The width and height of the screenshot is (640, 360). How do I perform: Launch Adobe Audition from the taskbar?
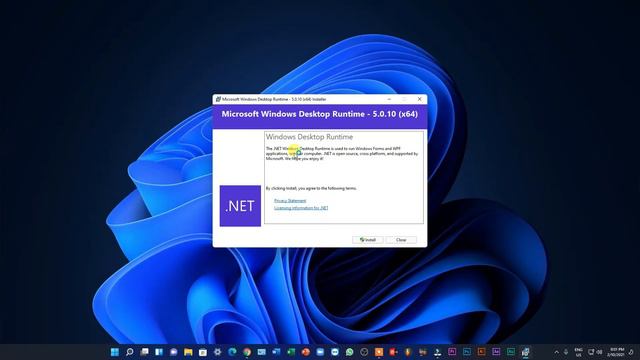click(511, 352)
